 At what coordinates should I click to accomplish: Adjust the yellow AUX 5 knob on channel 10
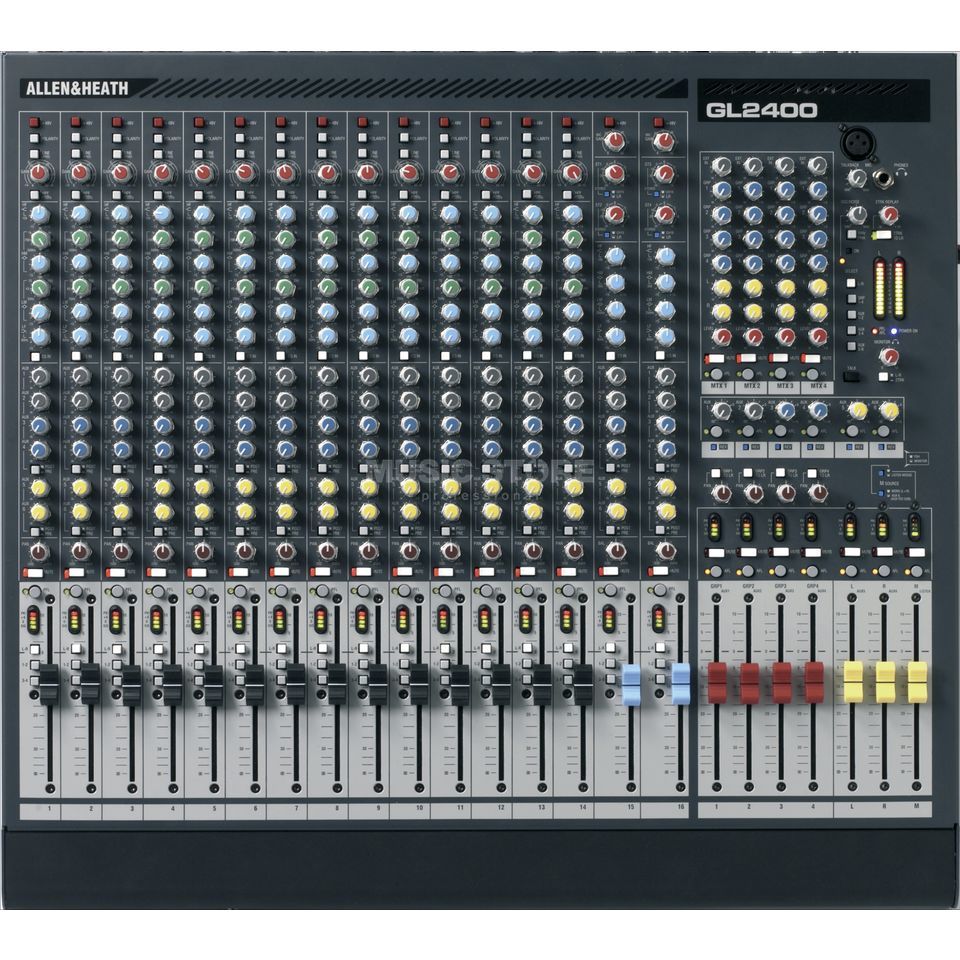pyautogui.click(x=409, y=487)
